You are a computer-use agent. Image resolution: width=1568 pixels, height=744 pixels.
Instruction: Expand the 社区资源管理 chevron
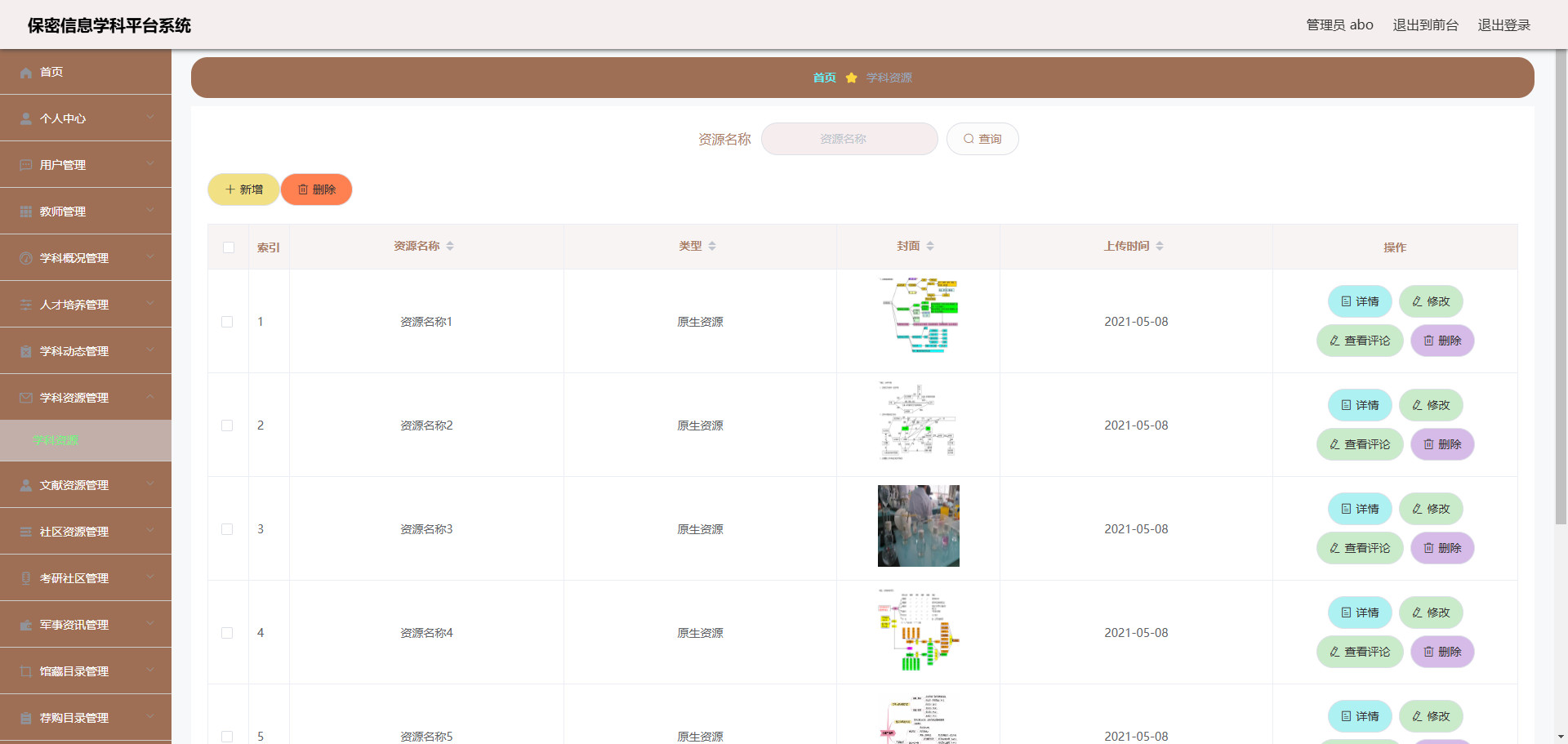click(150, 531)
